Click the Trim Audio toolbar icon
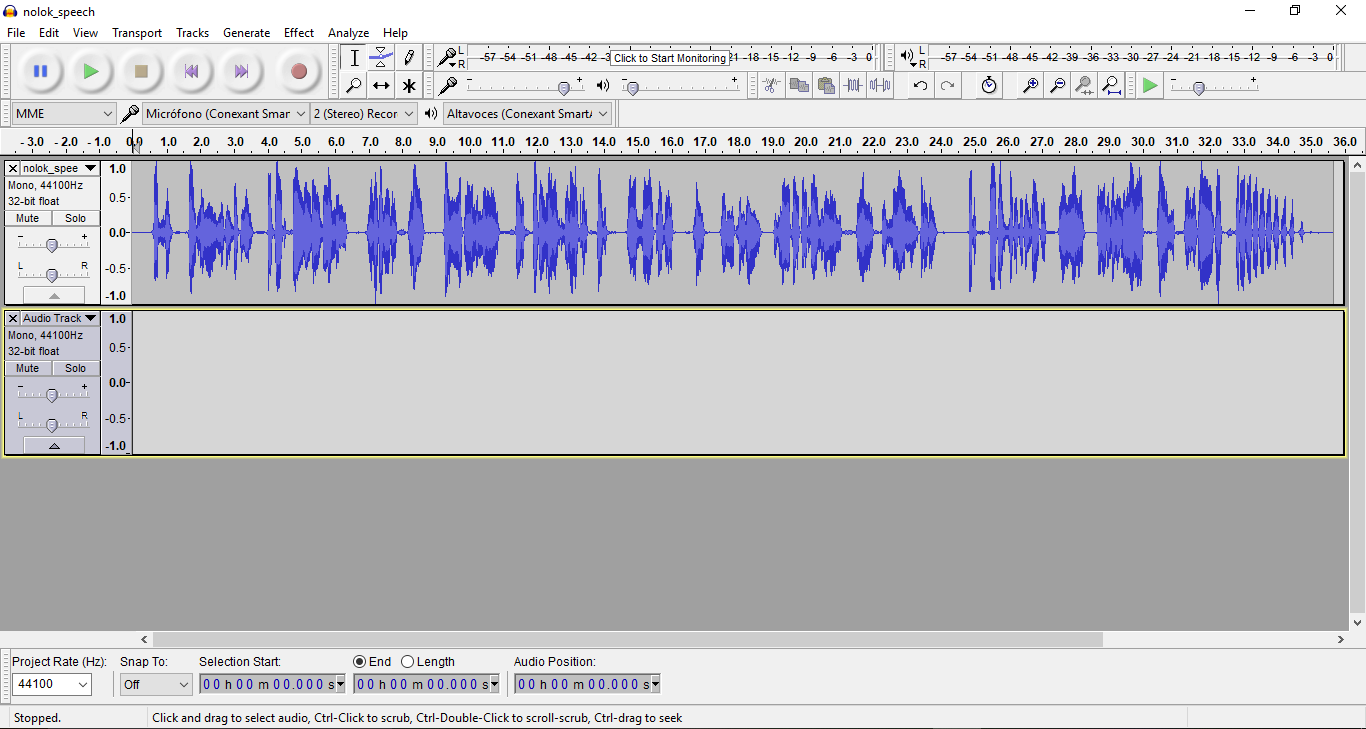This screenshot has width=1366, height=729. [x=853, y=85]
